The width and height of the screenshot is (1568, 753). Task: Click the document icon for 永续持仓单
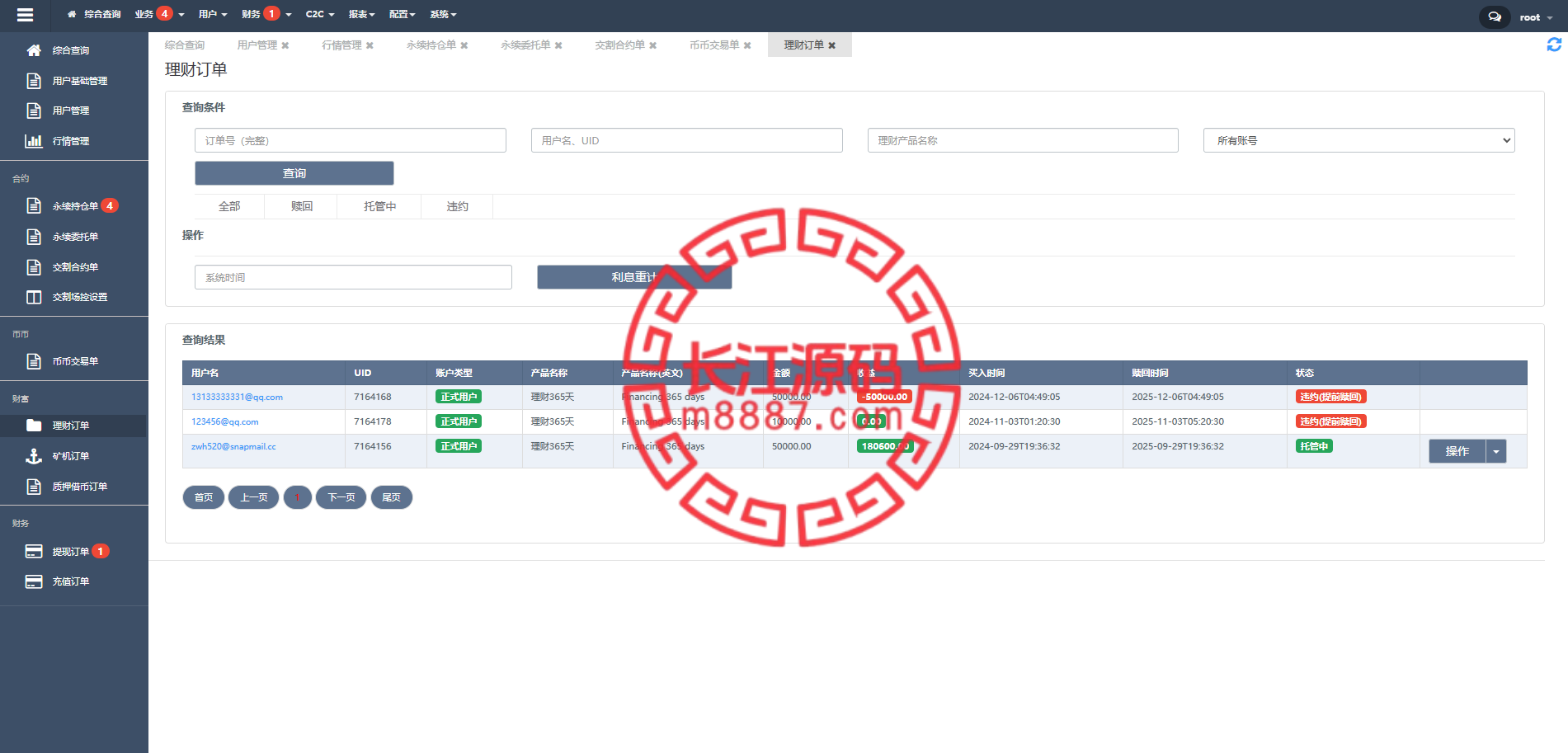[34, 206]
